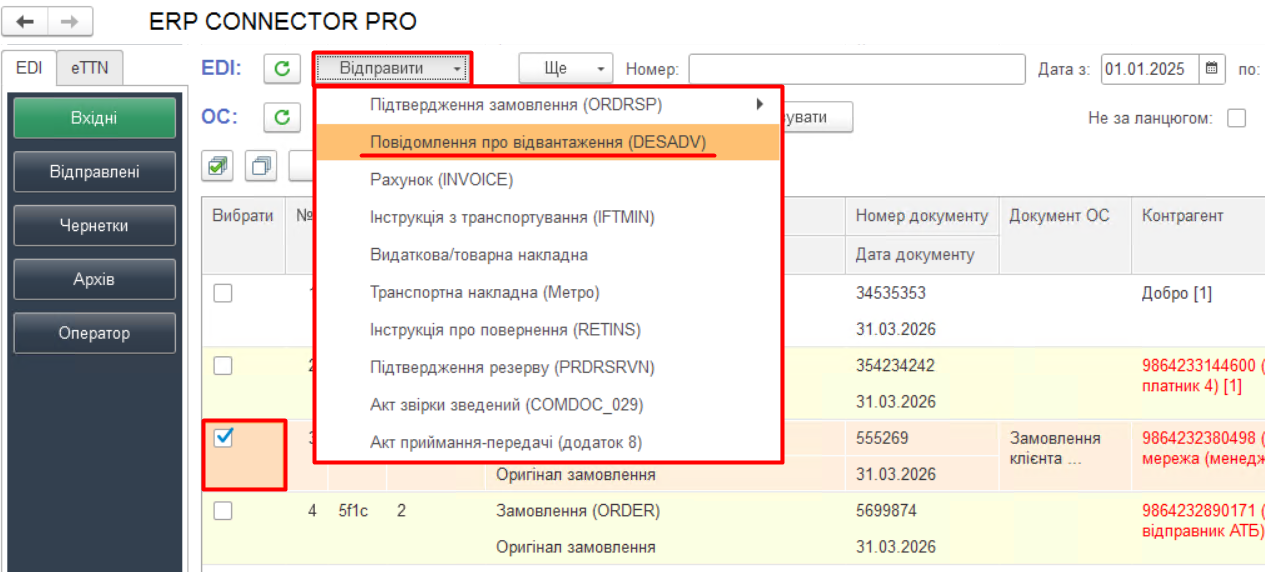1265x572 pixels.
Task: Click the deselect all rows icon
Action: 262,165
